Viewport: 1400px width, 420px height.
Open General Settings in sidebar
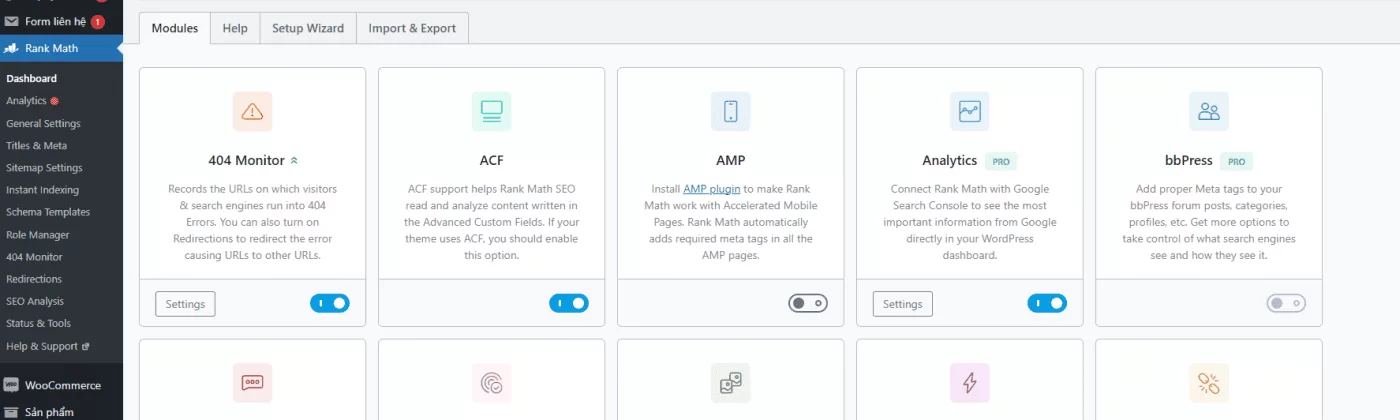click(x=43, y=123)
